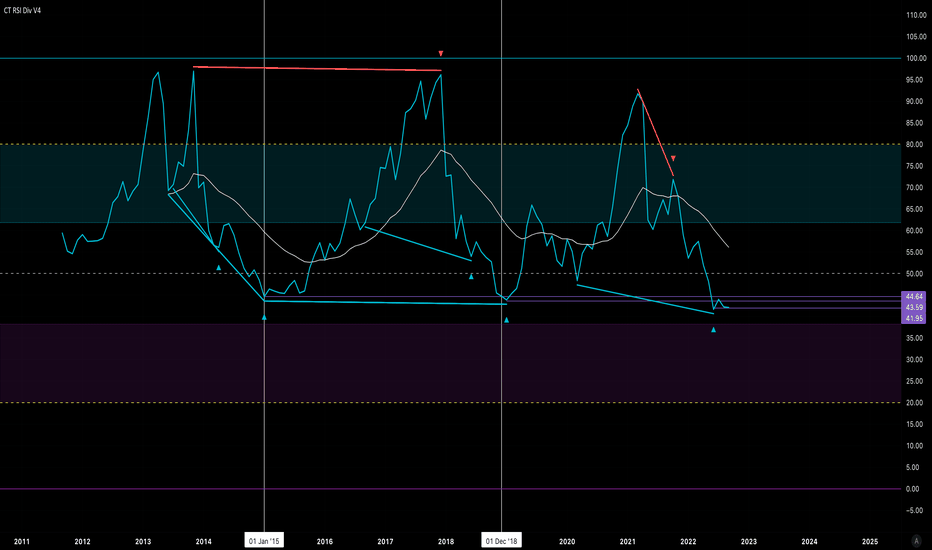
Task: Select the cyan trendline sloping down from 2020 to 2022
Action: [x=645, y=299]
